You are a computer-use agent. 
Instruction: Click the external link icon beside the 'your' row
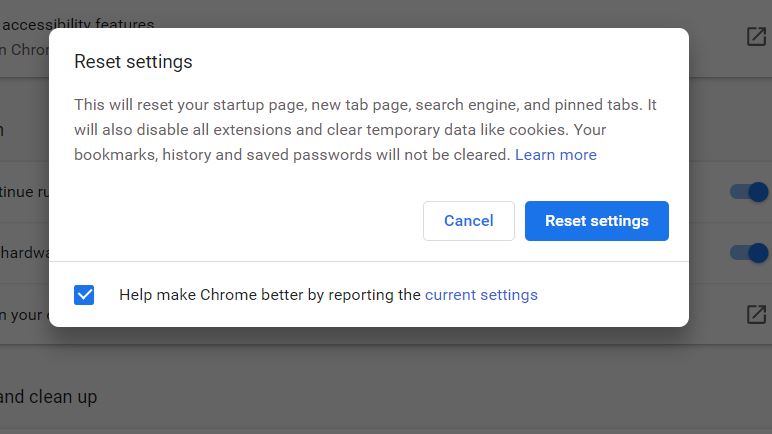(x=756, y=314)
